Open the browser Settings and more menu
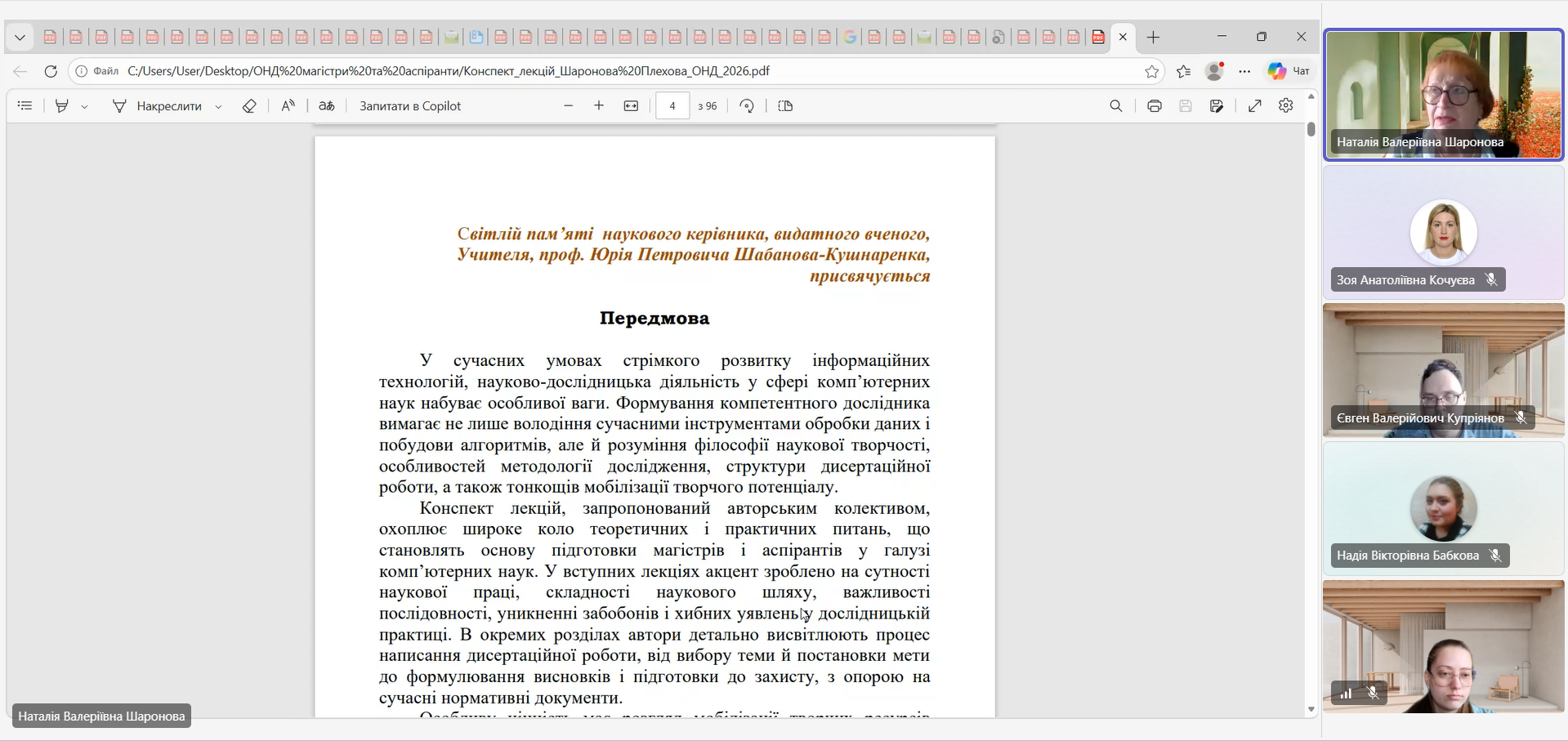Viewport: 1568px width, 741px height. click(x=1244, y=72)
